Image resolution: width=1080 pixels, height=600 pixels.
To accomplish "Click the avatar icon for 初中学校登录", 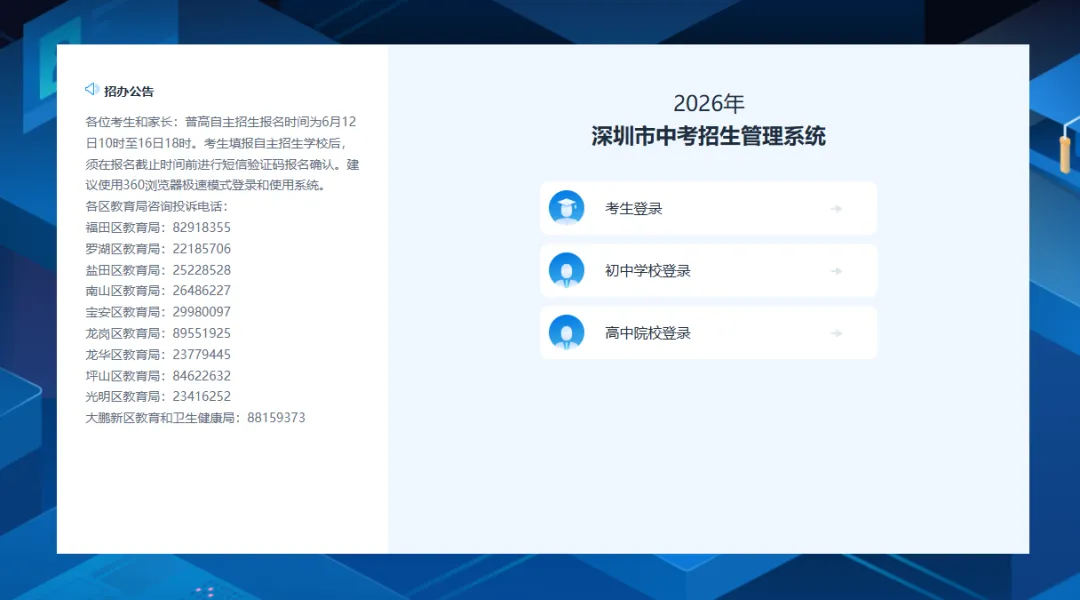I will pyautogui.click(x=566, y=270).
